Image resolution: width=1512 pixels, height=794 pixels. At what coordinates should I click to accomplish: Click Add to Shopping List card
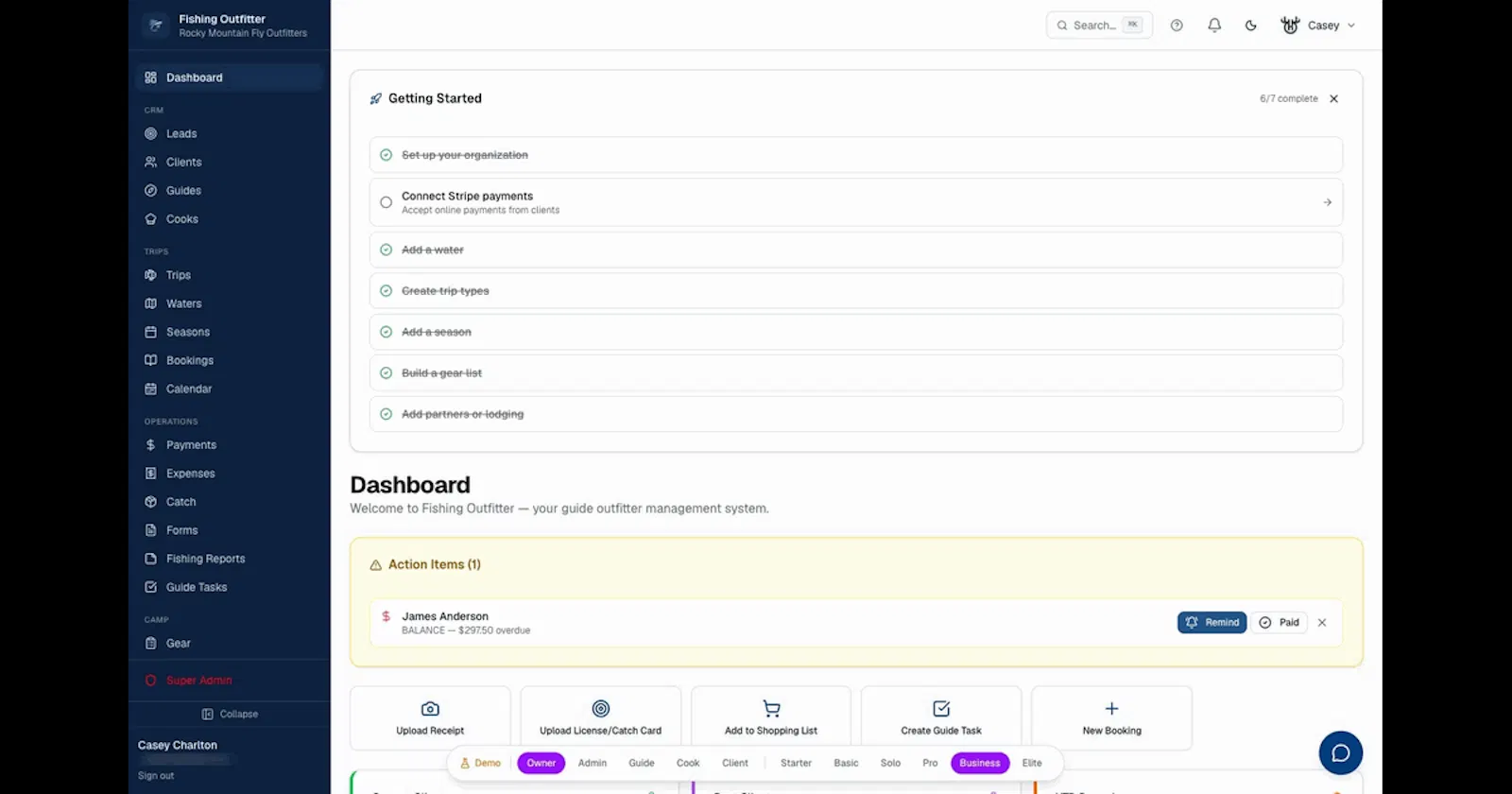[771, 718]
